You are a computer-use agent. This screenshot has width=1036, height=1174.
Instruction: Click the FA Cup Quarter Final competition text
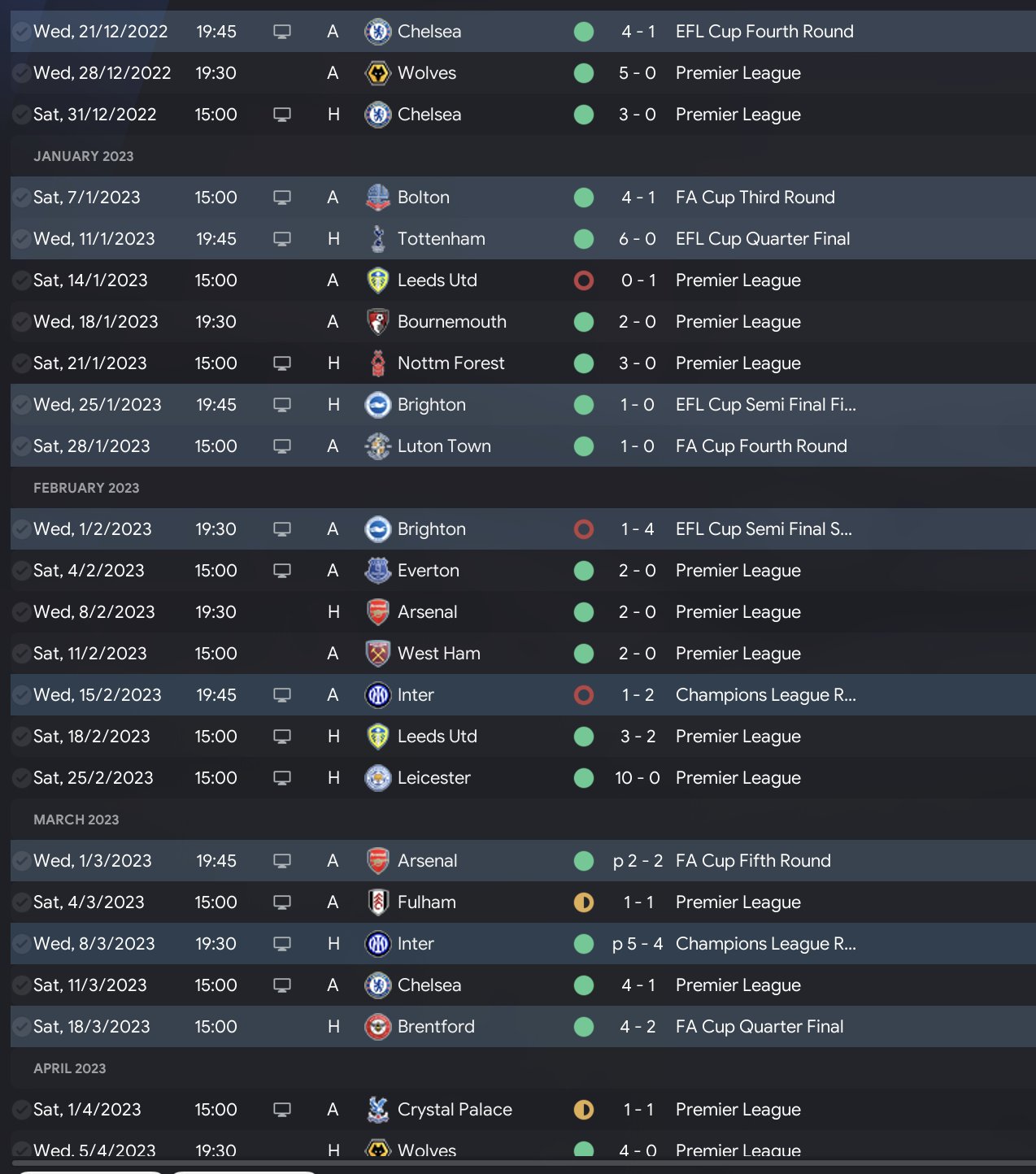pyautogui.click(x=759, y=1027)
